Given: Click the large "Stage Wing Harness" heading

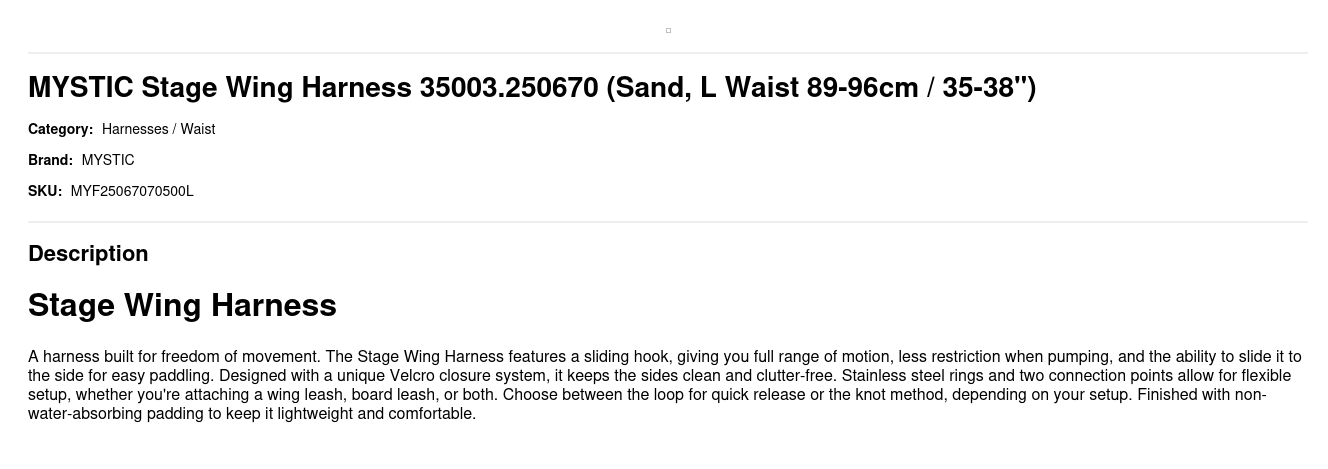Looking at the screenshot, I should pos(182,305).
